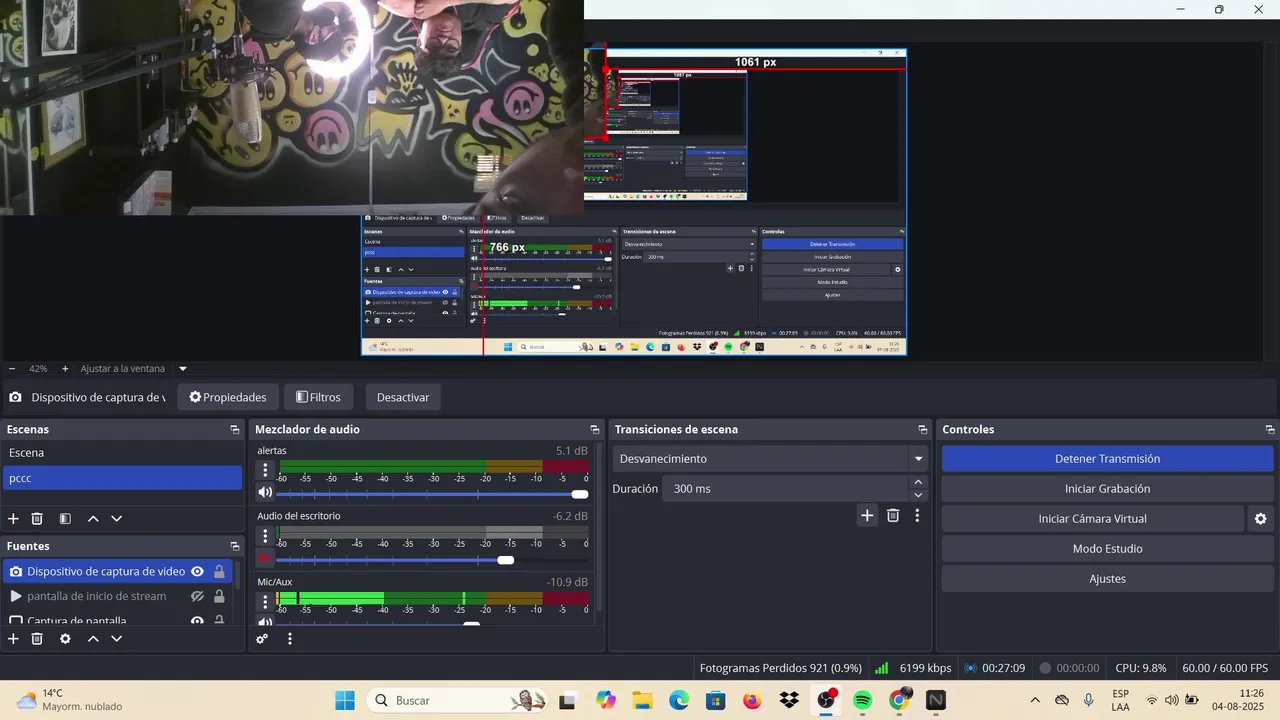Adjust alertas volume slider handle
The image size is (1280, 720).
pyautogui.click(x=580, y=494)
